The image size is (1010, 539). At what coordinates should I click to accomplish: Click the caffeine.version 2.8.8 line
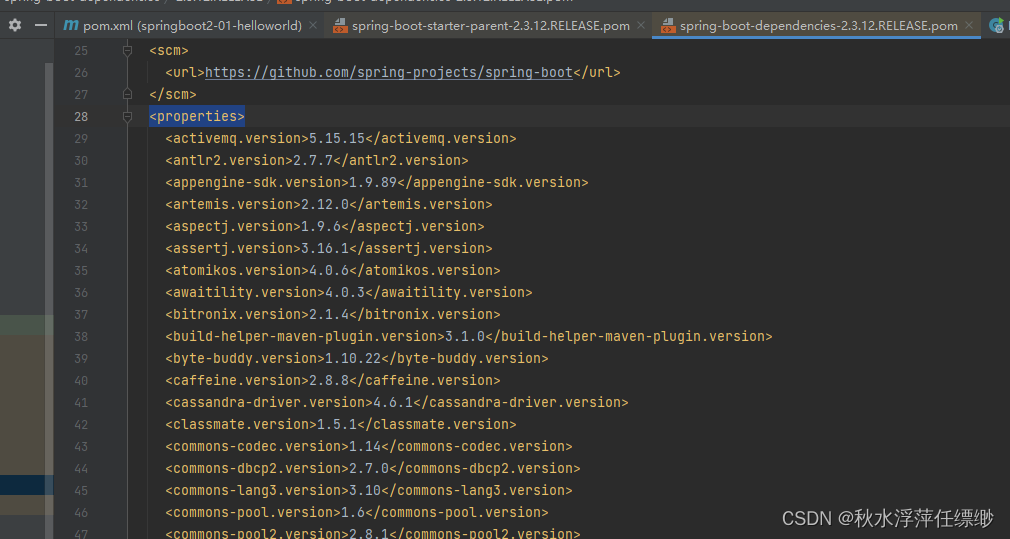pyautogui.click(x=332, y=380)
